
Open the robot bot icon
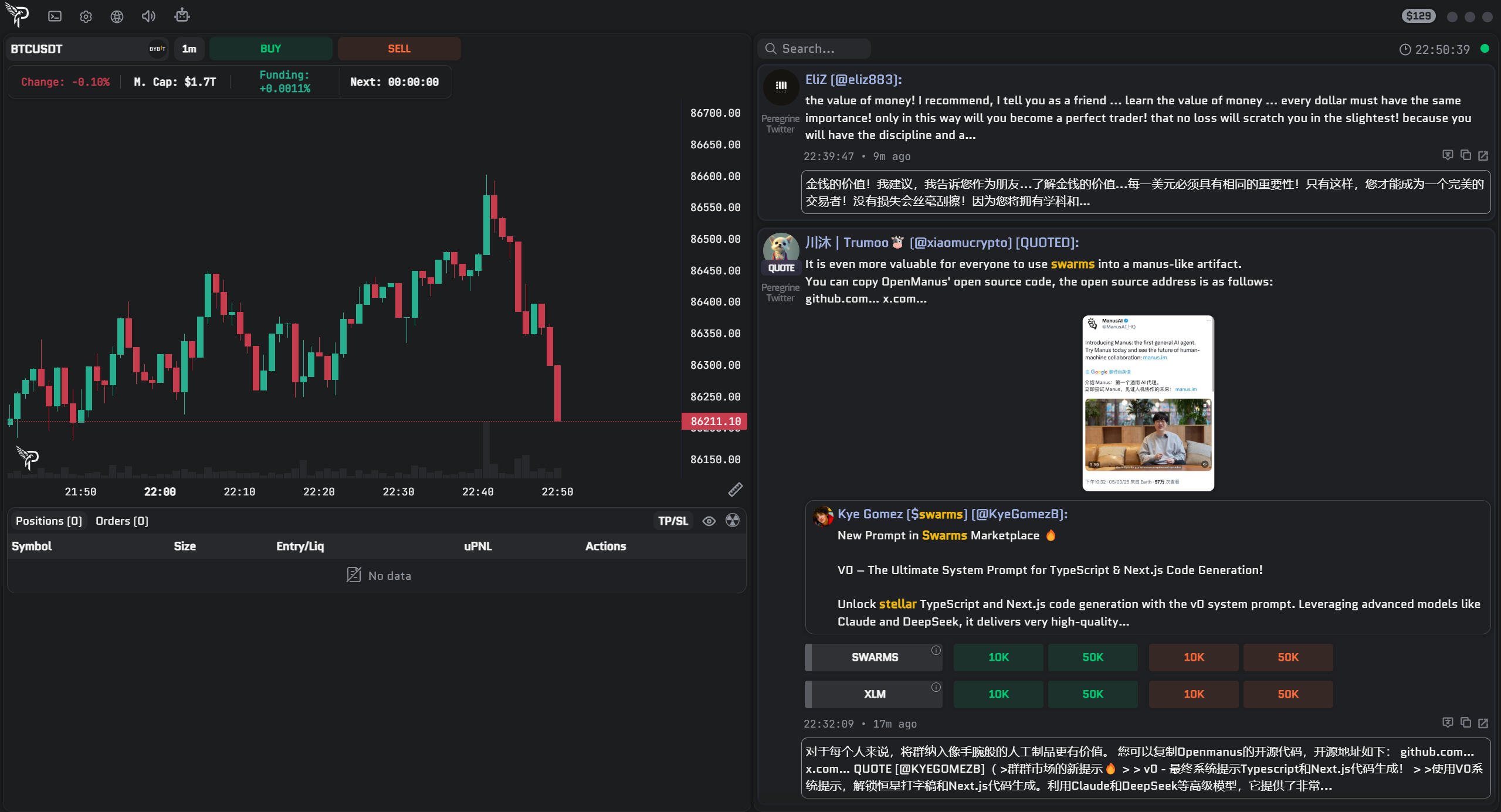coord(182,15)
